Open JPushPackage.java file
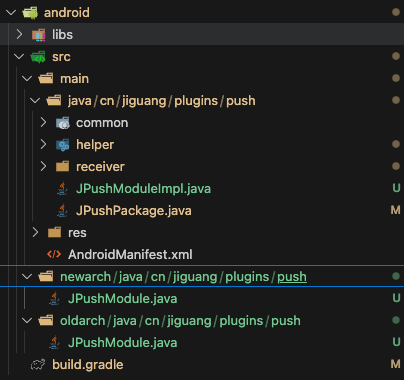This screenshot has width=404, height=380. (134, 211)
